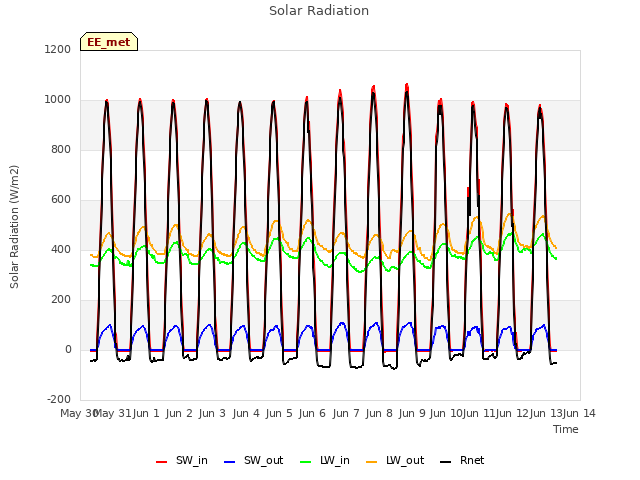Viewport: 640px width, 480px height.
Task: Click the Jun 6 x-axis tick label
Action: point(312,413)
